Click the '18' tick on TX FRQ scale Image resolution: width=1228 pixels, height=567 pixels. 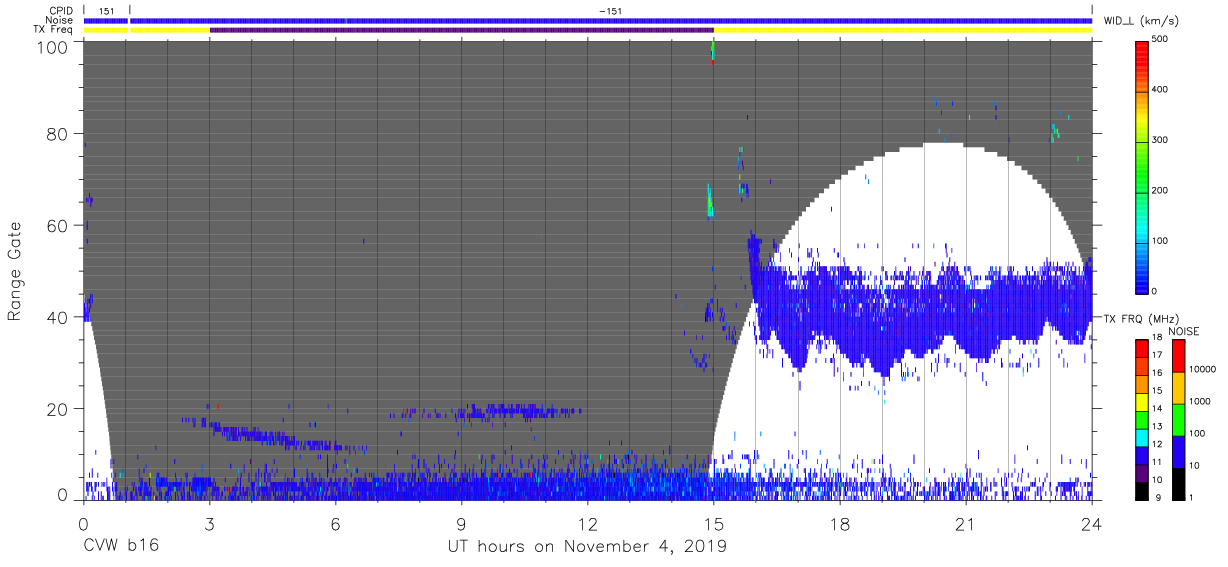tap(1158, 340)
